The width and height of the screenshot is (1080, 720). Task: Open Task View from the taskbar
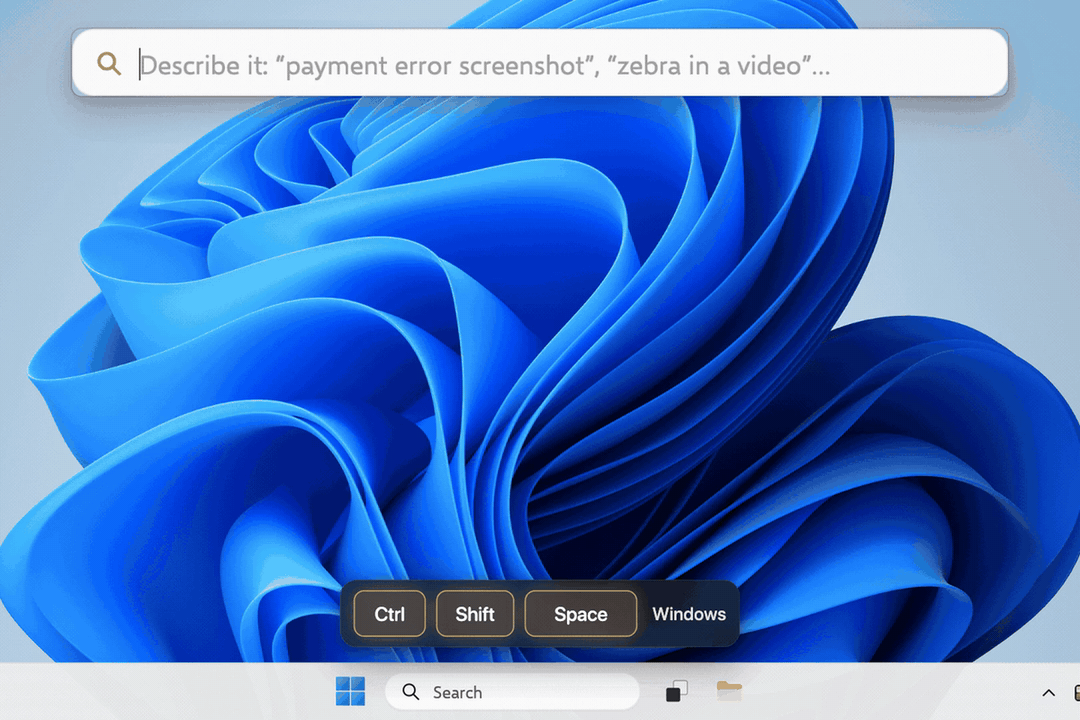coord(676,691)
